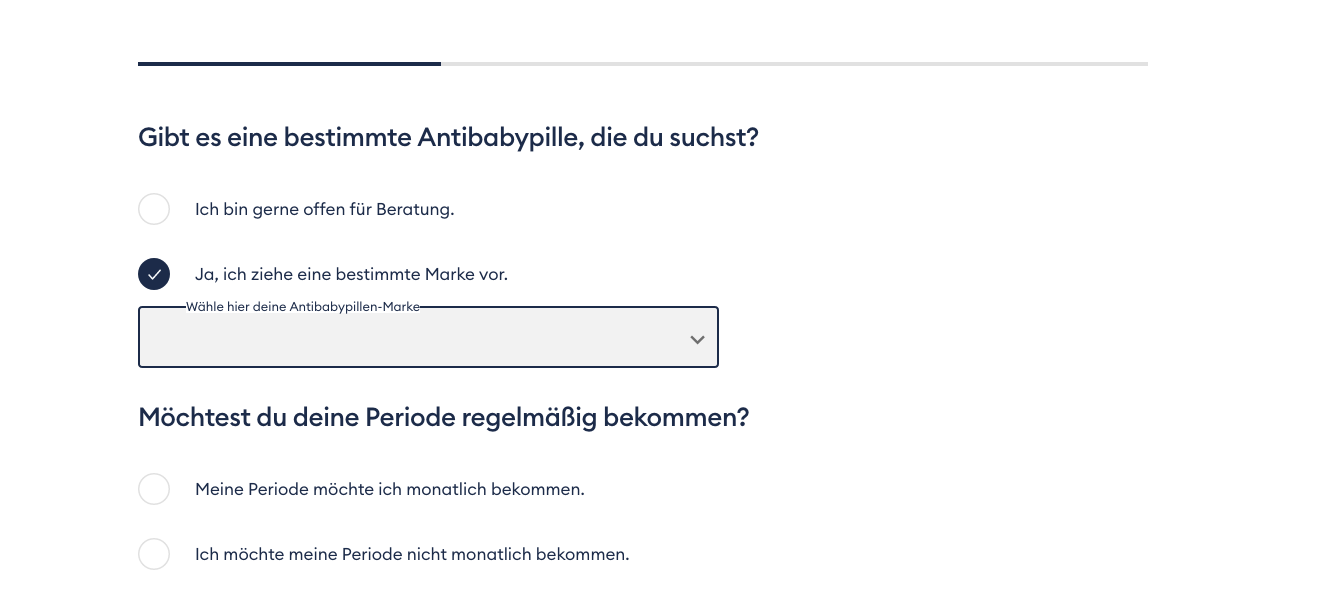Click the 'Ja, ich ziehe eine bestimmte Marke vor.' text
The height and width of the screenshot is (605, 1324).
351,274
